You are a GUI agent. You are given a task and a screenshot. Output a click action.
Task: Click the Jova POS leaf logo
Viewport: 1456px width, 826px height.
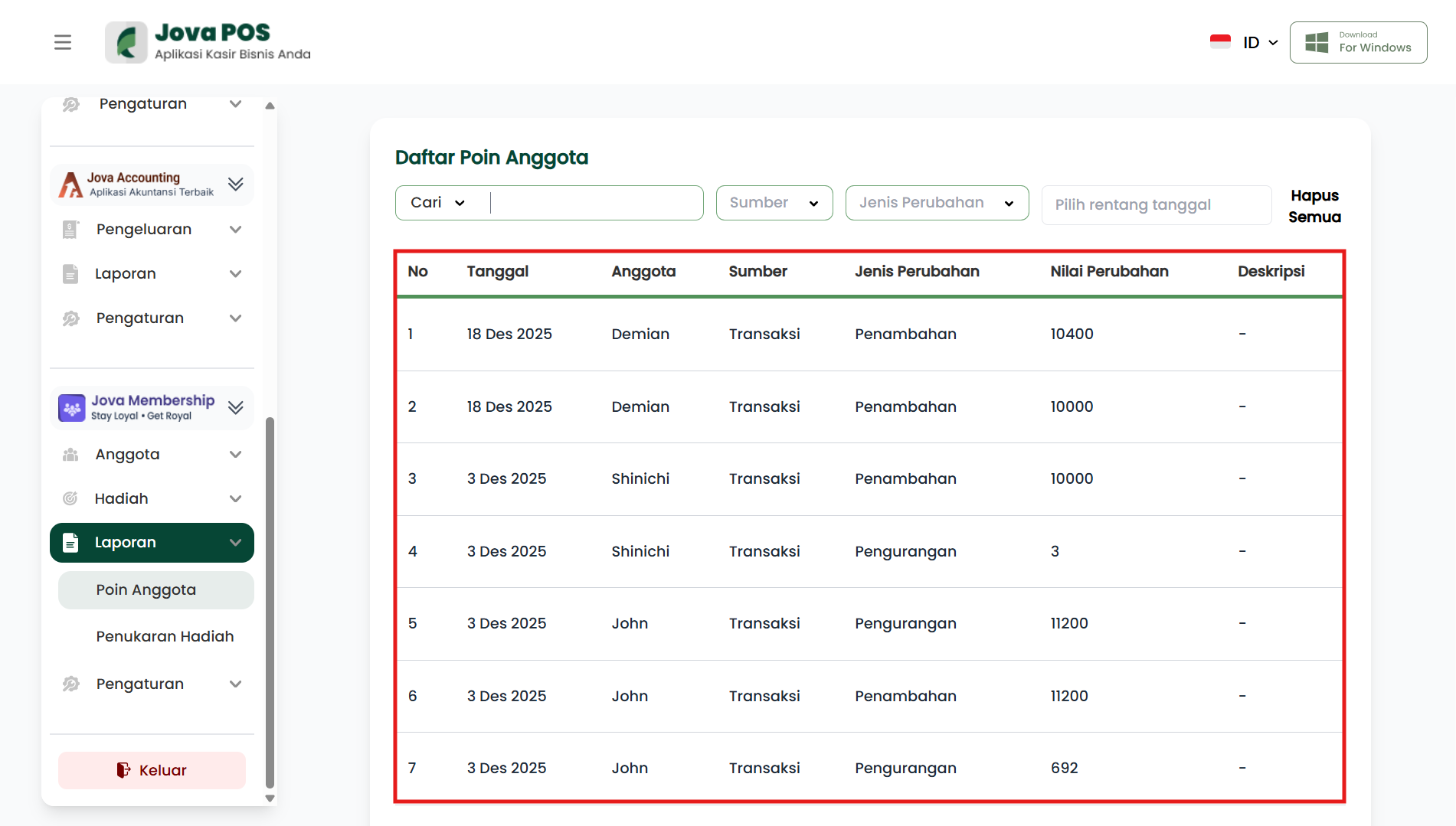click(126, 42)
